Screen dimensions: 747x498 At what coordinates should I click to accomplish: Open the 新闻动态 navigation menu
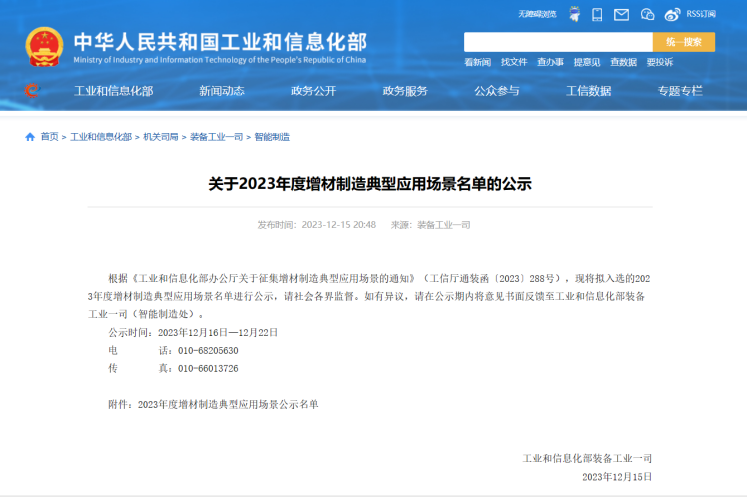tap(221, 91)
